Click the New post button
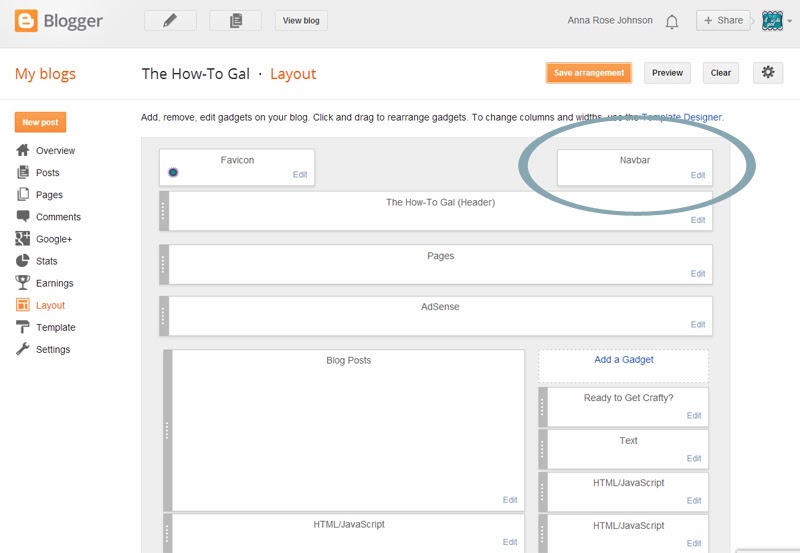 pyautogui.click(x=40, y=122)
